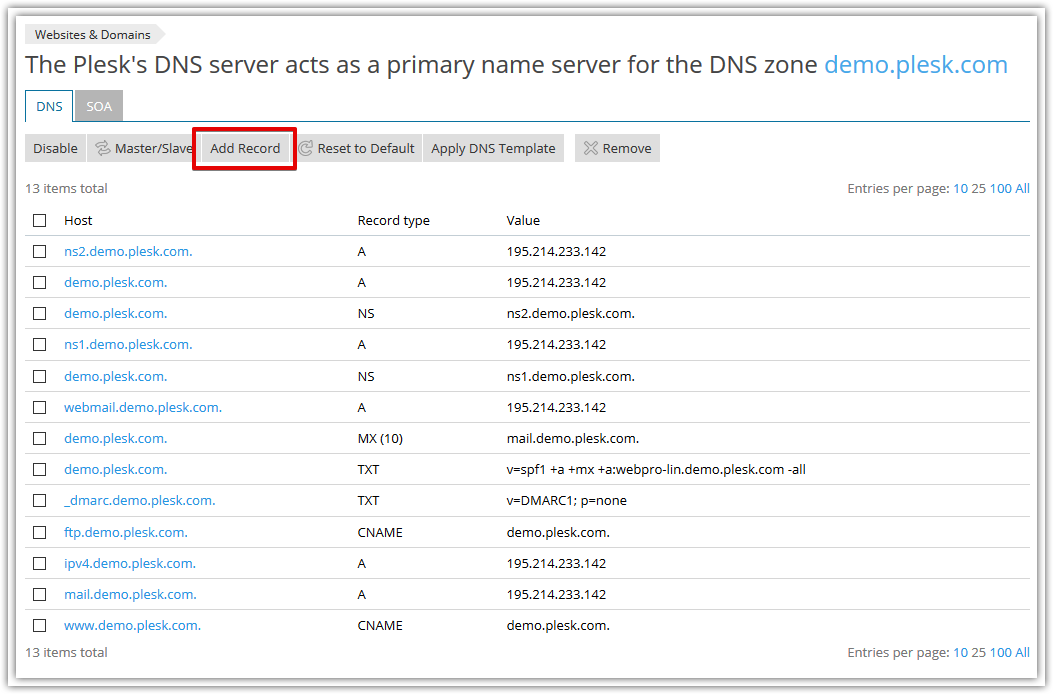Toggle the select-all checkbox in header
This screenshot has height=694, width=1053.
coord(39,220)
